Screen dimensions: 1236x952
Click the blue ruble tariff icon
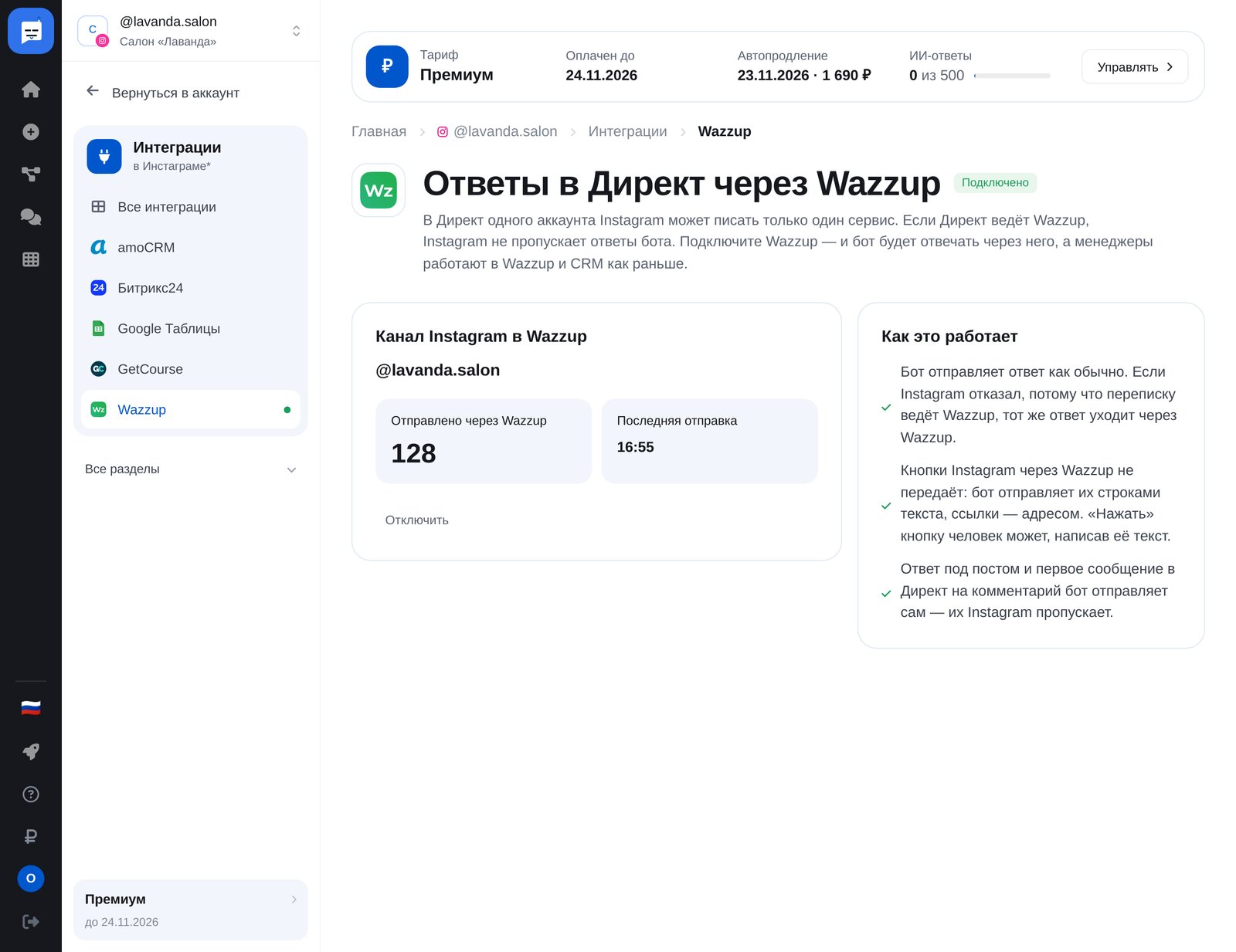tap(387, 66)
